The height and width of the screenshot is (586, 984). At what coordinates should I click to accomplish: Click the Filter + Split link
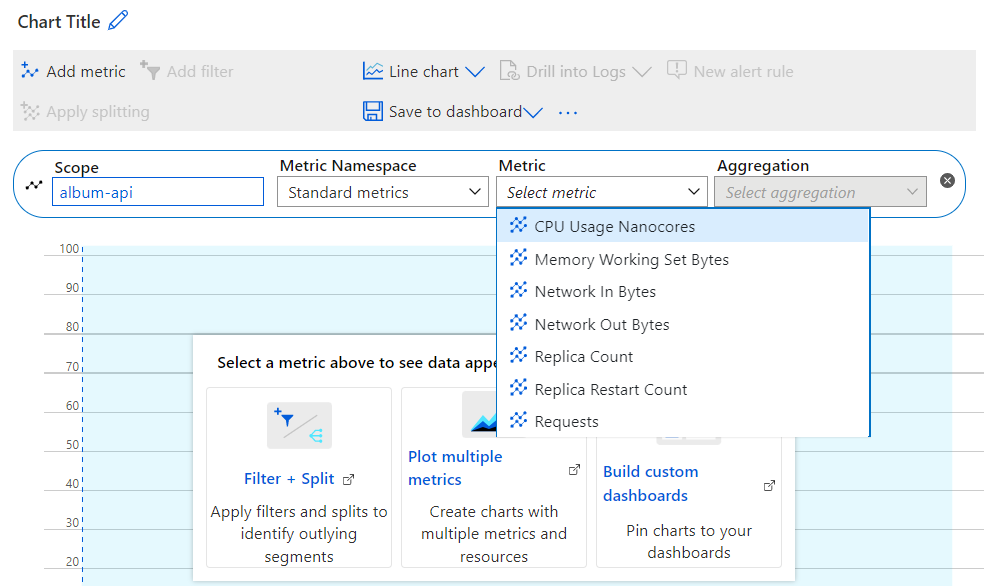click(x=289, y=479)
